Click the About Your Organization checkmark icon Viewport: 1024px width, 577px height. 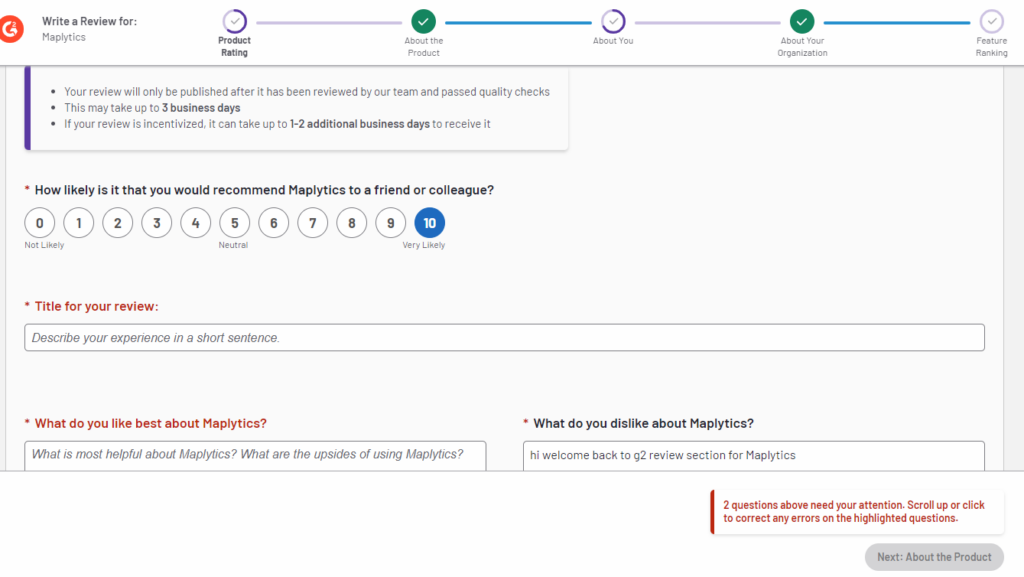(x=801, y=19)
